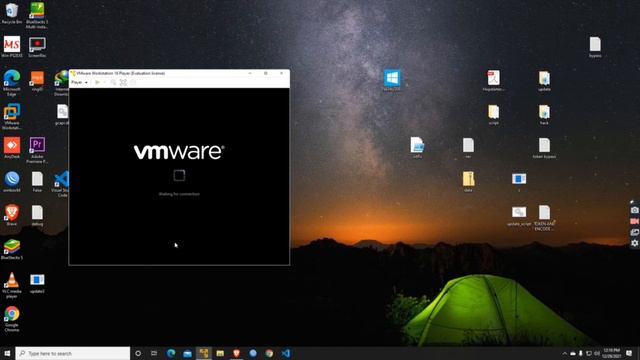The height and width of the screenshot is (360, 640).
Task: Select the update_script file on desktop
Action: click(x=519, y=216)
